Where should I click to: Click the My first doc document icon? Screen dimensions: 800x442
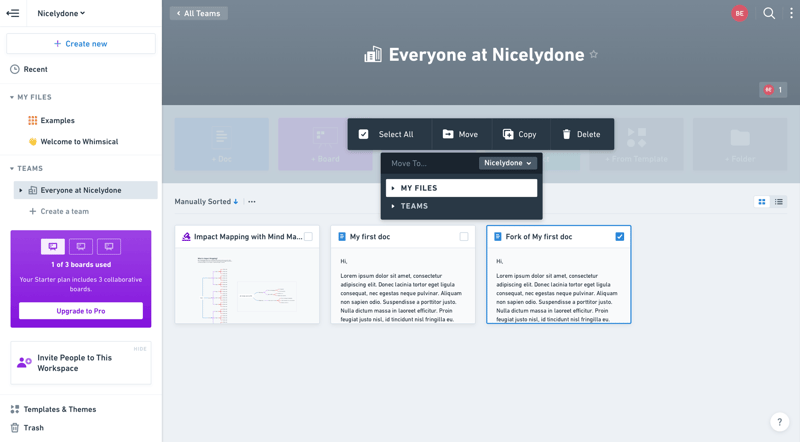coord(342,237)
